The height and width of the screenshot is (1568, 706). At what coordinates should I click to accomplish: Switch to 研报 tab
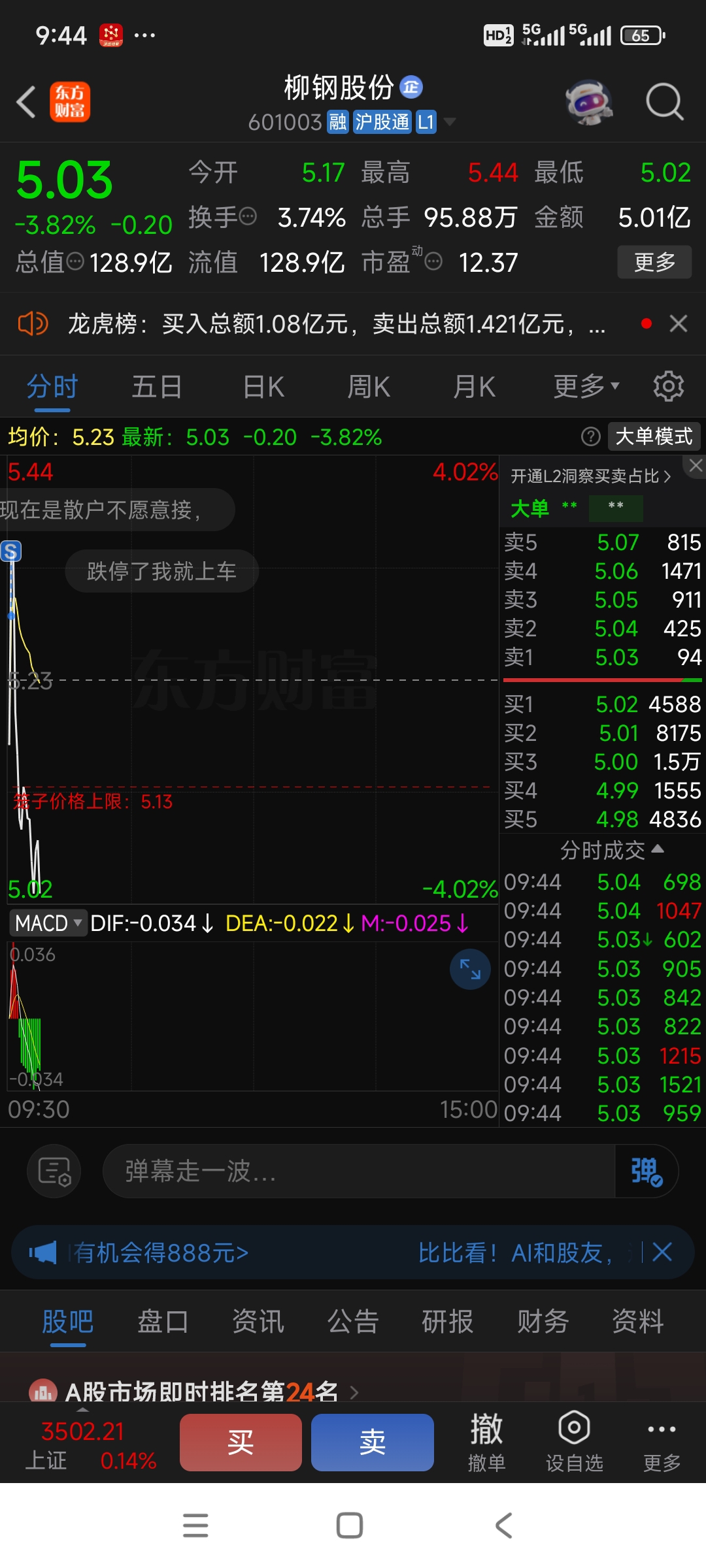[x=448, y=1321]
